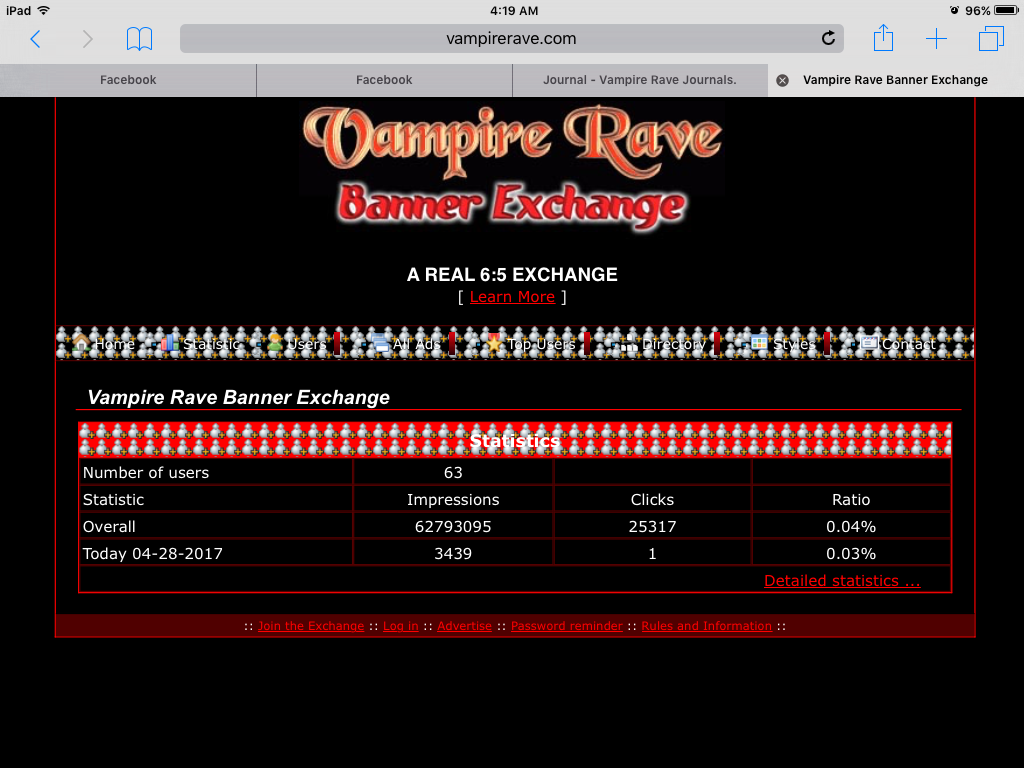Viewport: 1024px width, 768px height.
Task: Open Rules and Information link
Action: tap(707, 626)
